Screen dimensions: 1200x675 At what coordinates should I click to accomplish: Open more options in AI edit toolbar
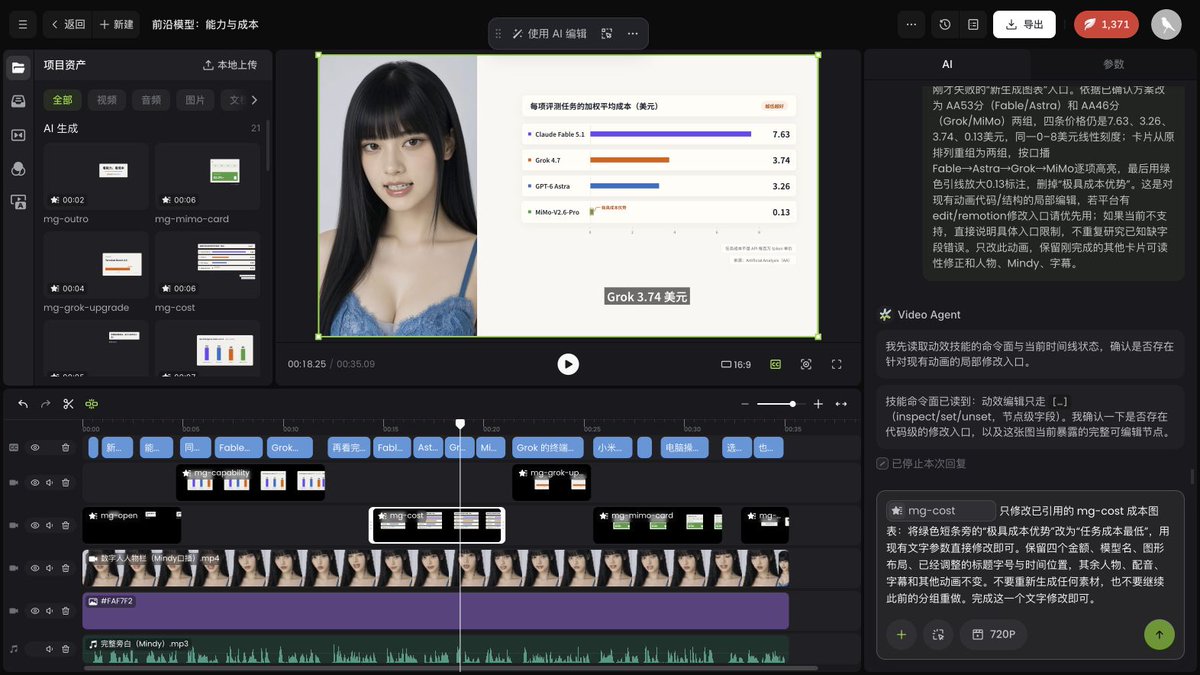pos(633,33)
